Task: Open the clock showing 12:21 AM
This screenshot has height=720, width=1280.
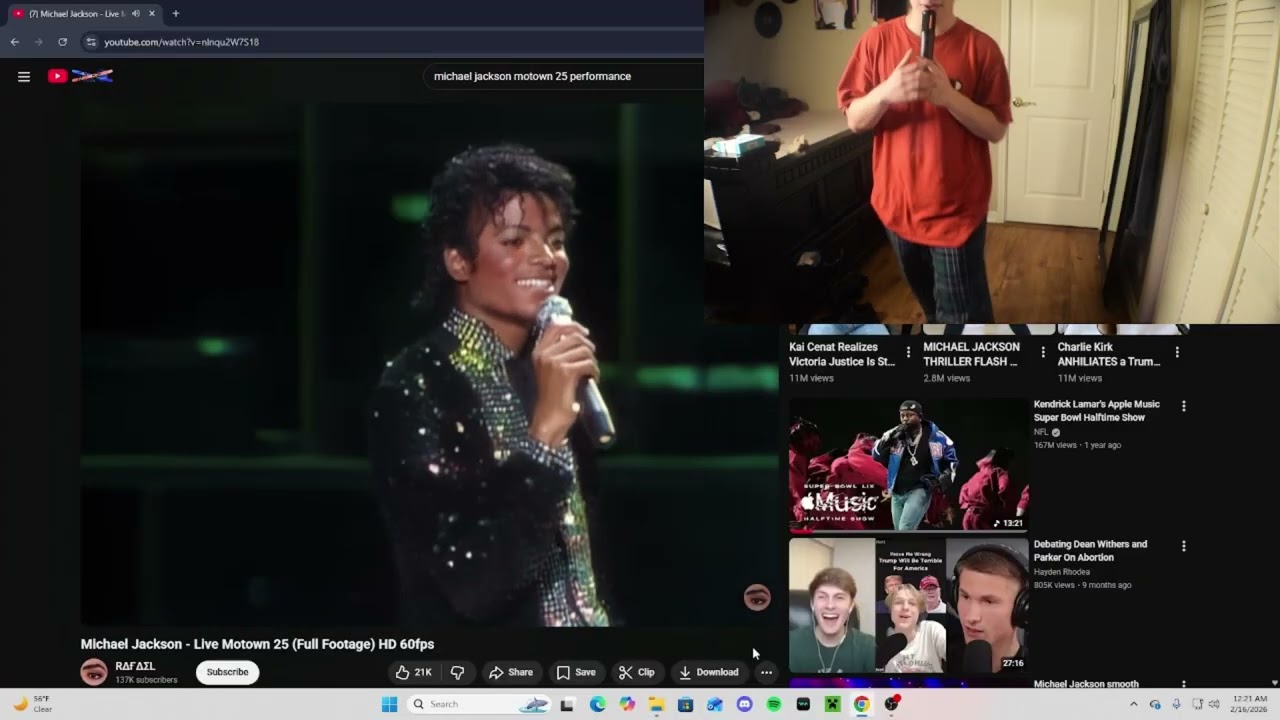Action: point(1250,704)
